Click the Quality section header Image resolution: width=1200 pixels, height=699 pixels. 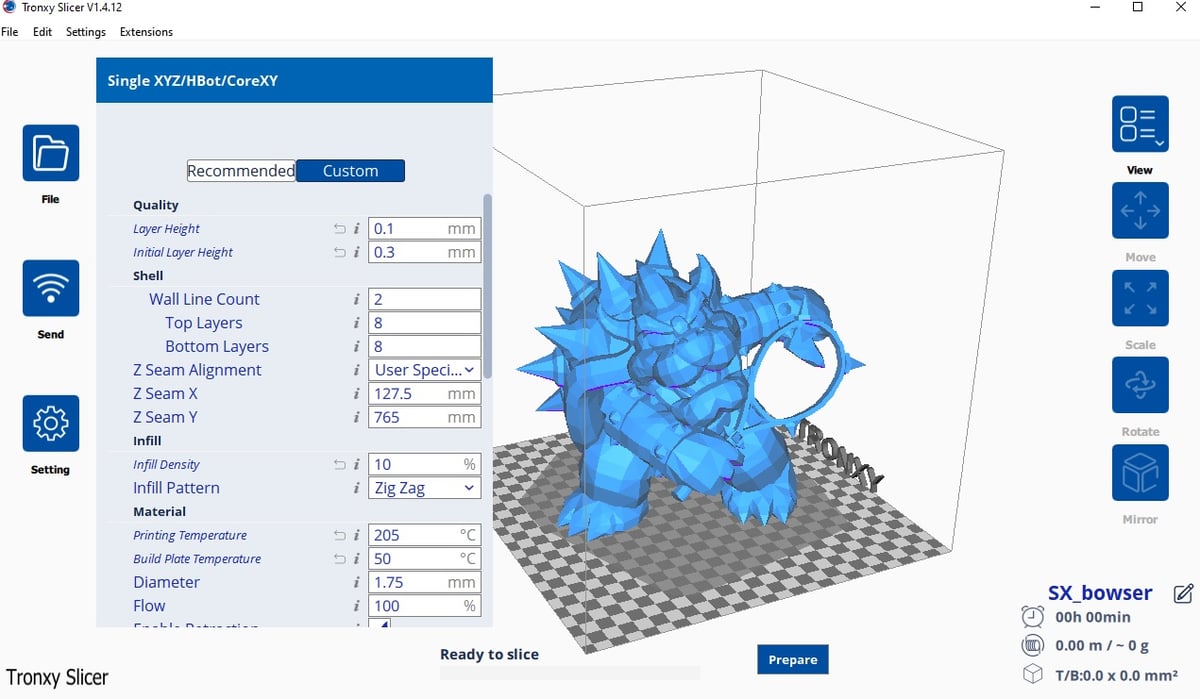click(156, 205)
